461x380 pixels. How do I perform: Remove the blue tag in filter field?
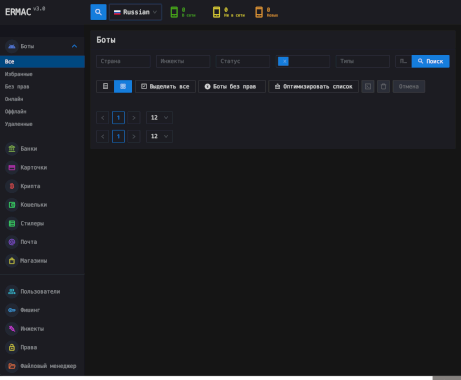coord(284,61)
